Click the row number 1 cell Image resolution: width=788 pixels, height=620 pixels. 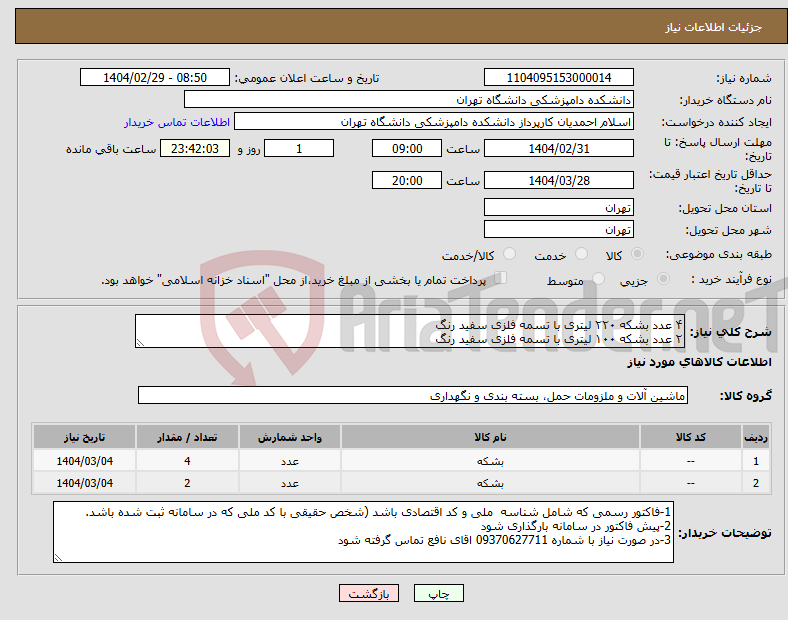tap(756, 461)
